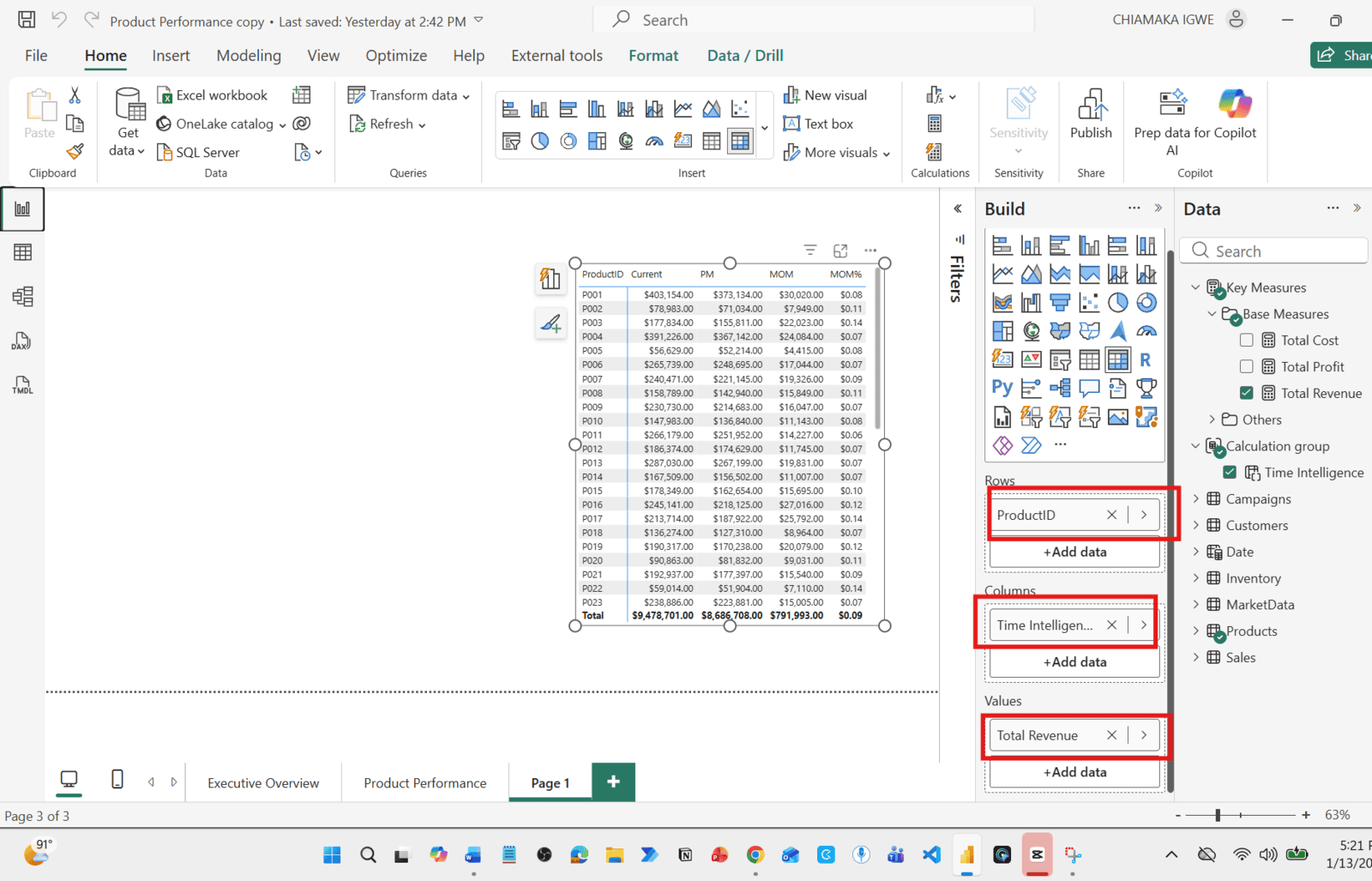The height and width of the screenshot is (881, 1372).
Task: Click Focus mode icon above the matrix
Action: coord(840,250)
